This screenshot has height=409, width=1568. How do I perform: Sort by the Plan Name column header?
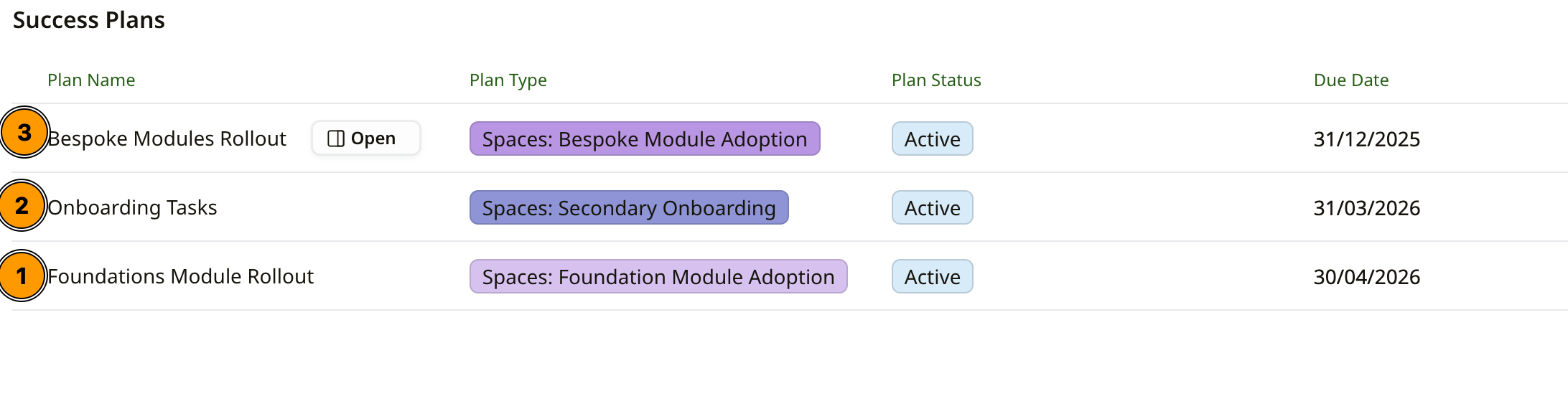(91, 80)
